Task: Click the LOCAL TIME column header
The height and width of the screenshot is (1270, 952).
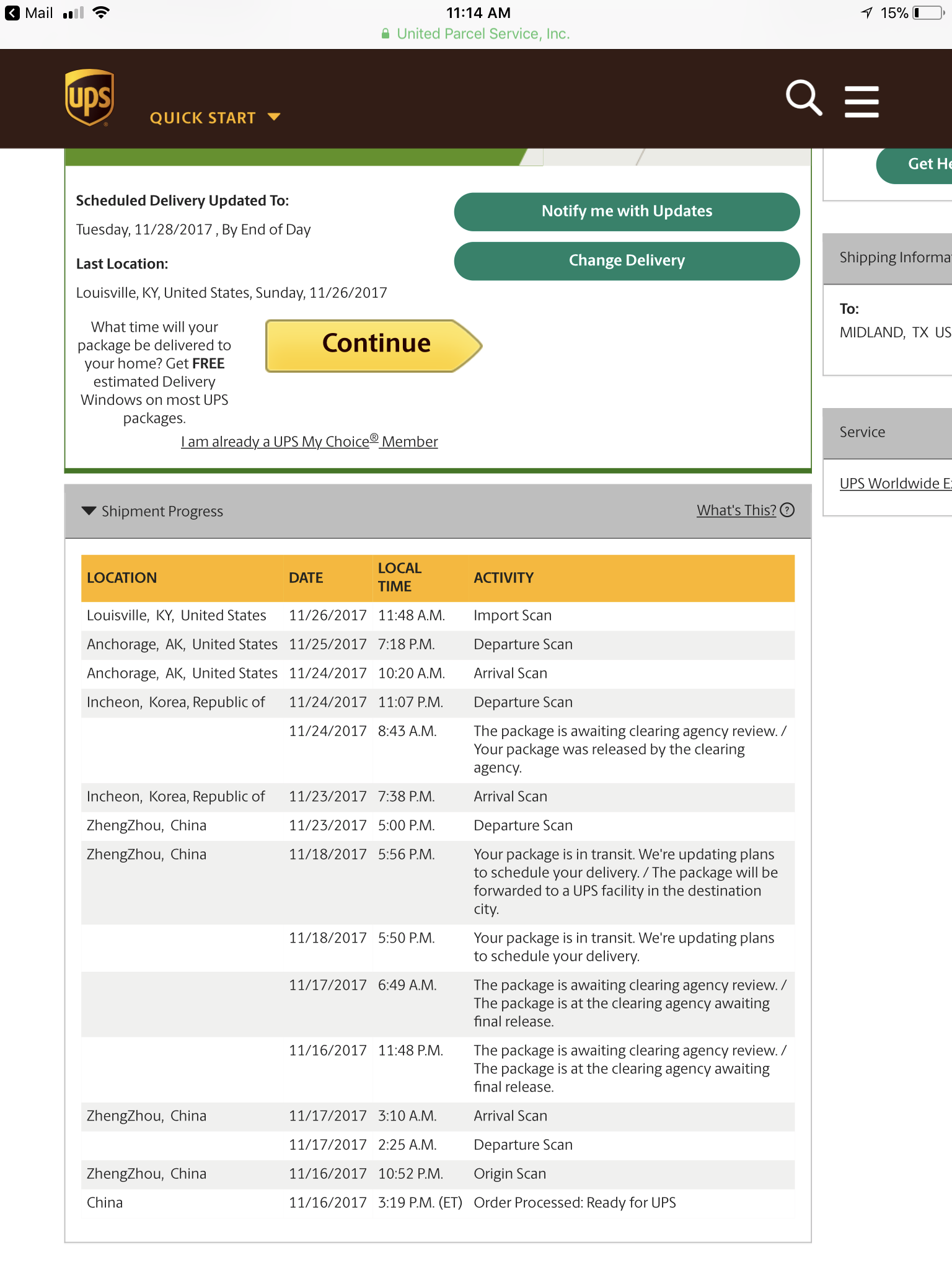Action: coord(400,577)
